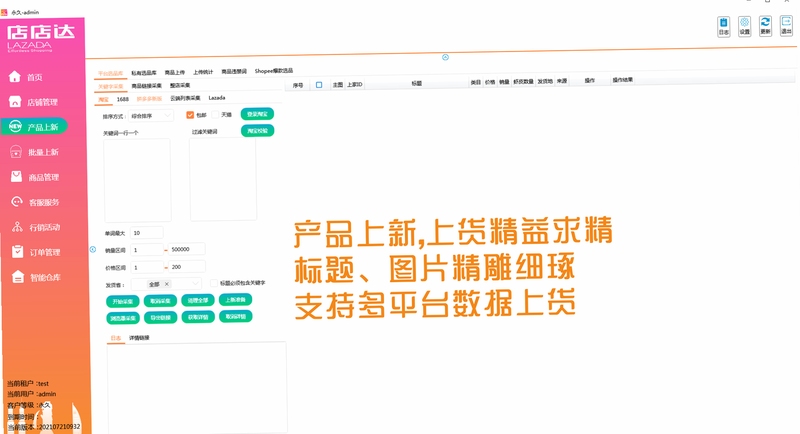800x434 pixels.
Task: Open the 商品管理 product management icon
Action: point(16,176)
